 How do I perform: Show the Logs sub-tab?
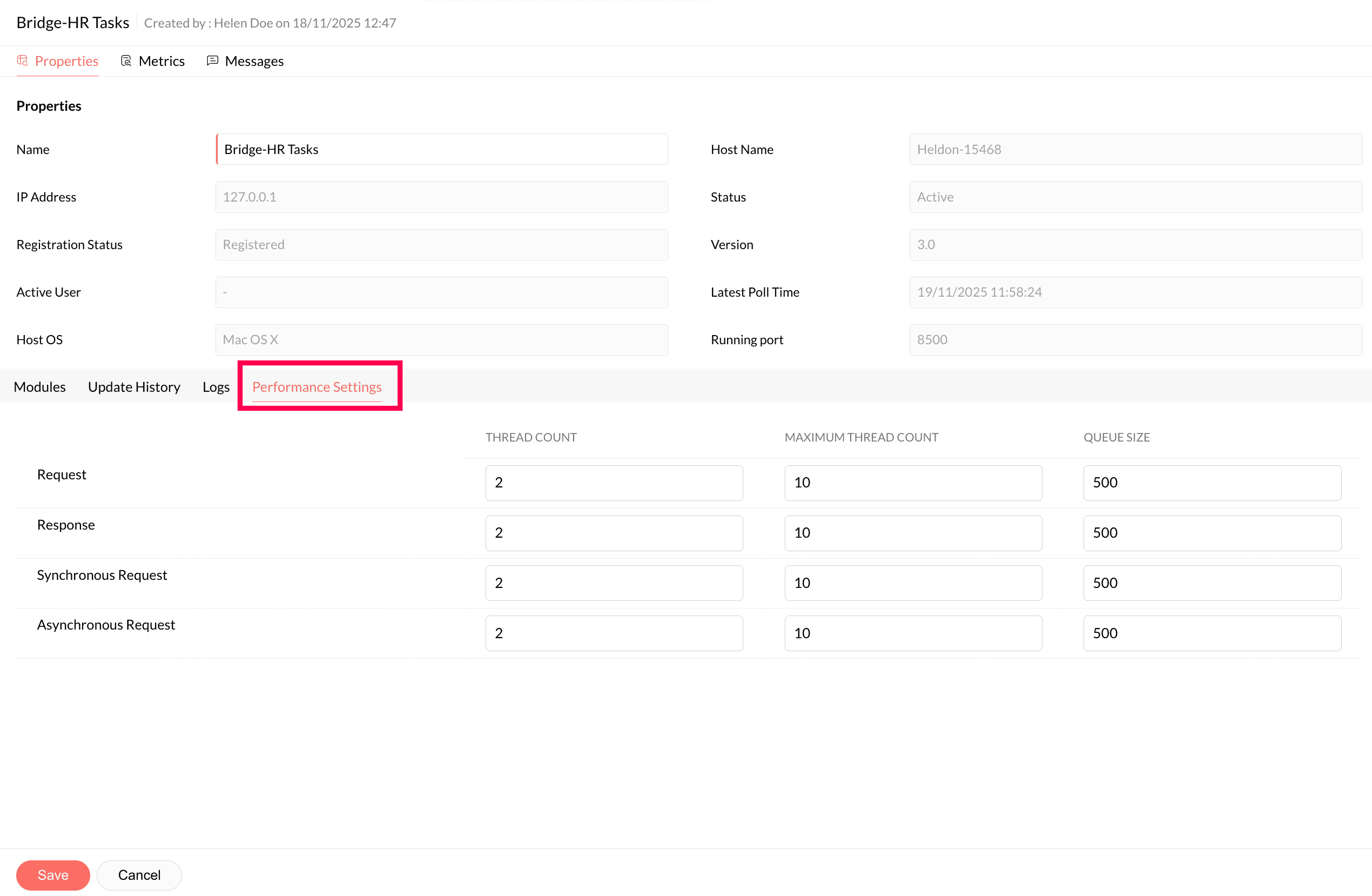point(216,386)
